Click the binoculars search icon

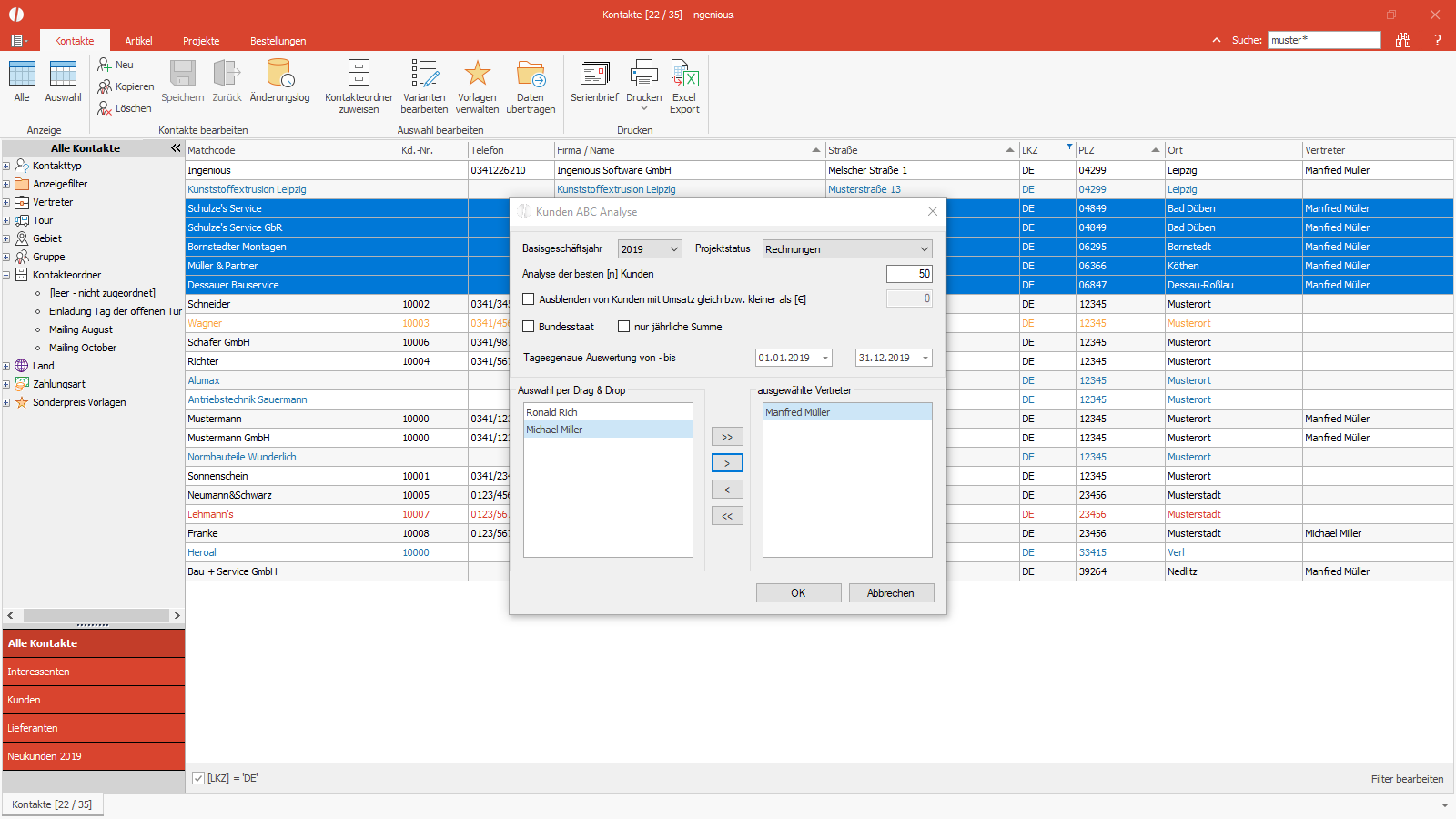click(x=1403, y=40)
